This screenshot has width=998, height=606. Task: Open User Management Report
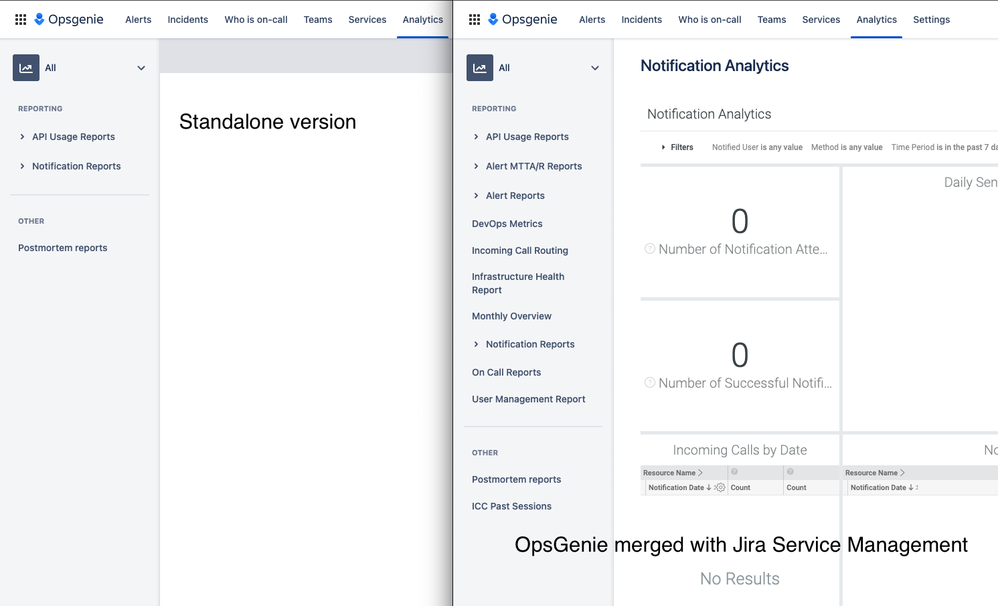point(528,399)
